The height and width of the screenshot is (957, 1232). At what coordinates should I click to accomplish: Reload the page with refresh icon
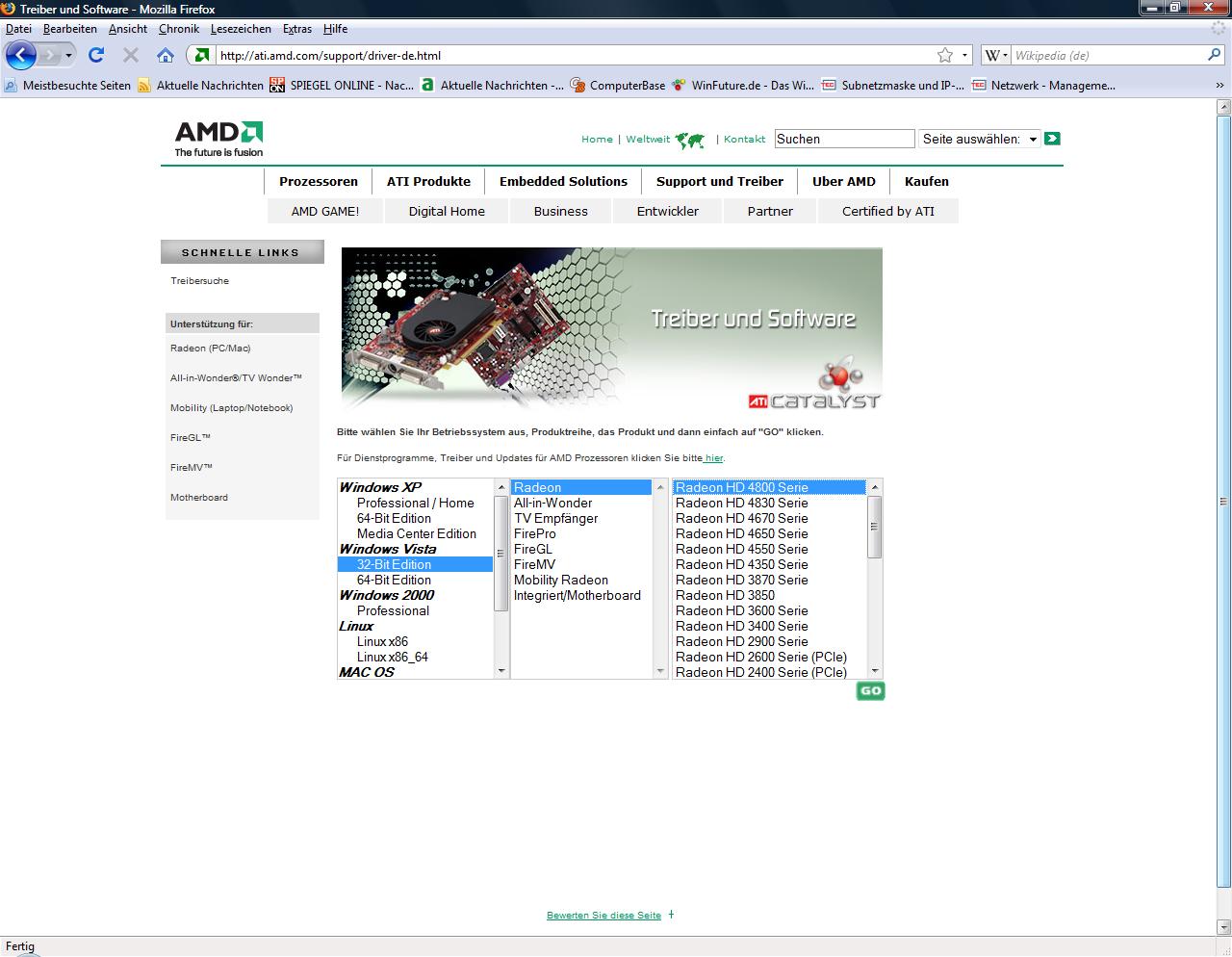[96, 55]
